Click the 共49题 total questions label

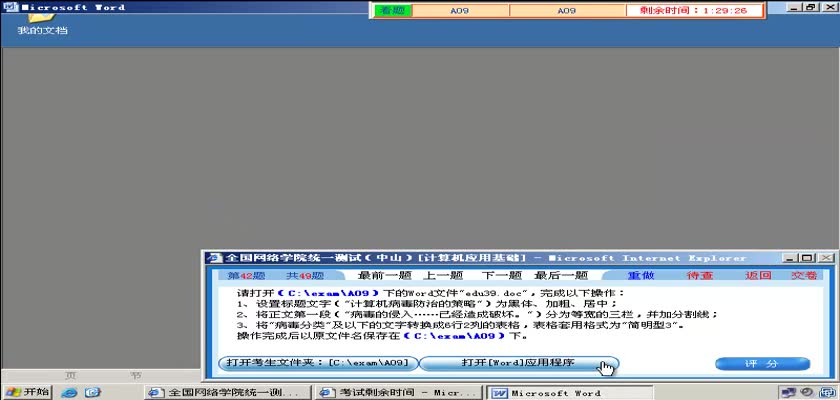[304, 276]
